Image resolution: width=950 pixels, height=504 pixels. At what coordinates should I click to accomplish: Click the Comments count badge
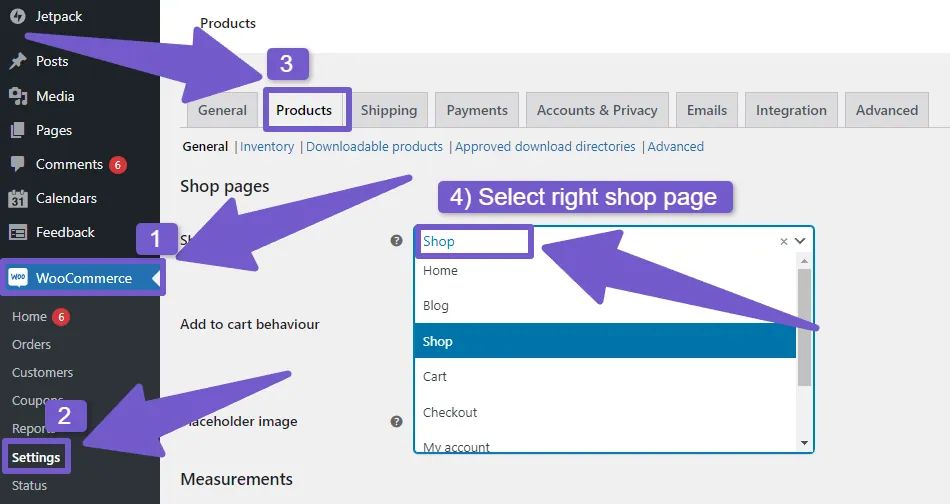[118, 165]
